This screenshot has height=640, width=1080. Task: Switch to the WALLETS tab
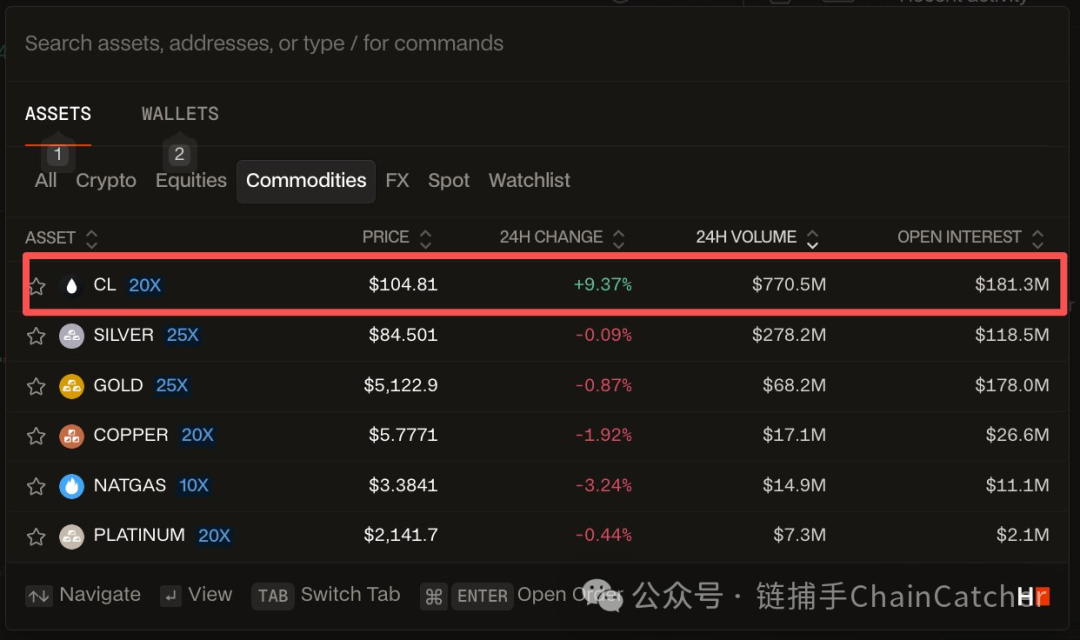(x=180, y=114)
